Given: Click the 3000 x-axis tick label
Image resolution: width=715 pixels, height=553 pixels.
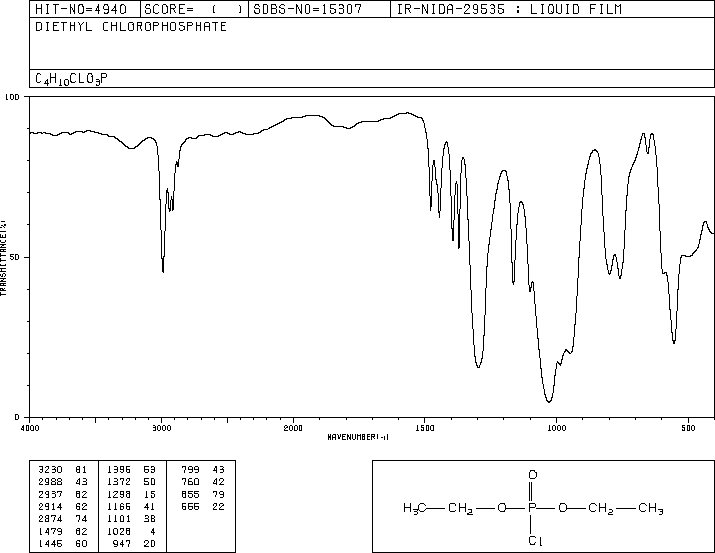Looking at the screenshot, I should [x=161, y=428].
